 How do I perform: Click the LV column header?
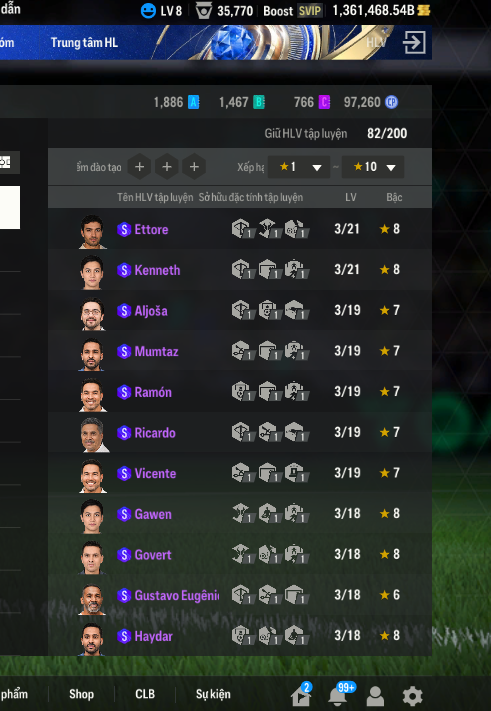350,197
